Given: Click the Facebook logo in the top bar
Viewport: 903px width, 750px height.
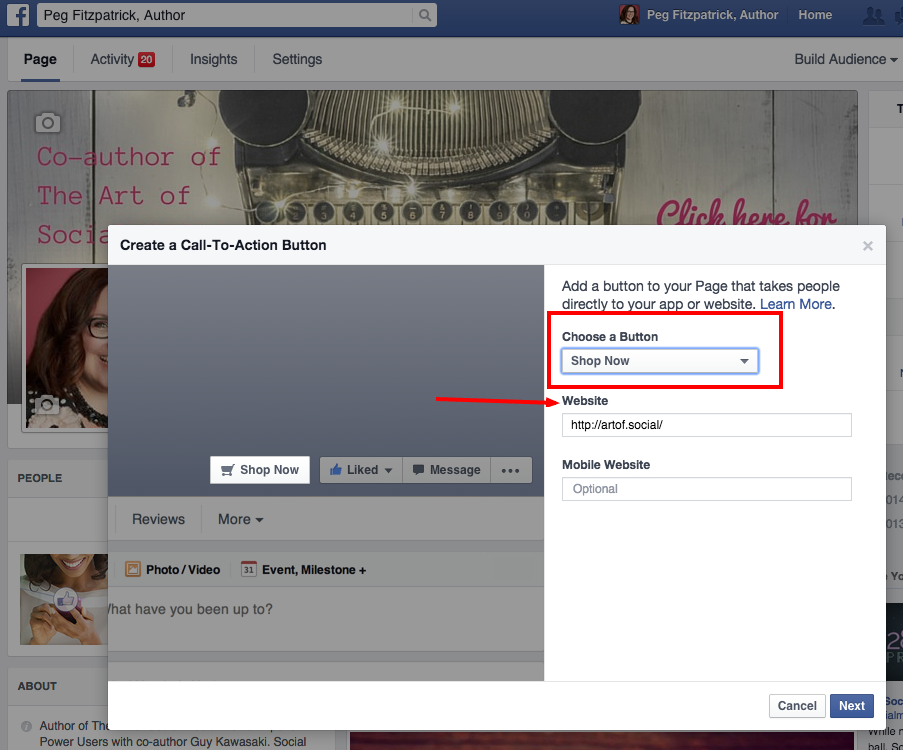Looking at the screenshot, I should click(x=17, y=15).
